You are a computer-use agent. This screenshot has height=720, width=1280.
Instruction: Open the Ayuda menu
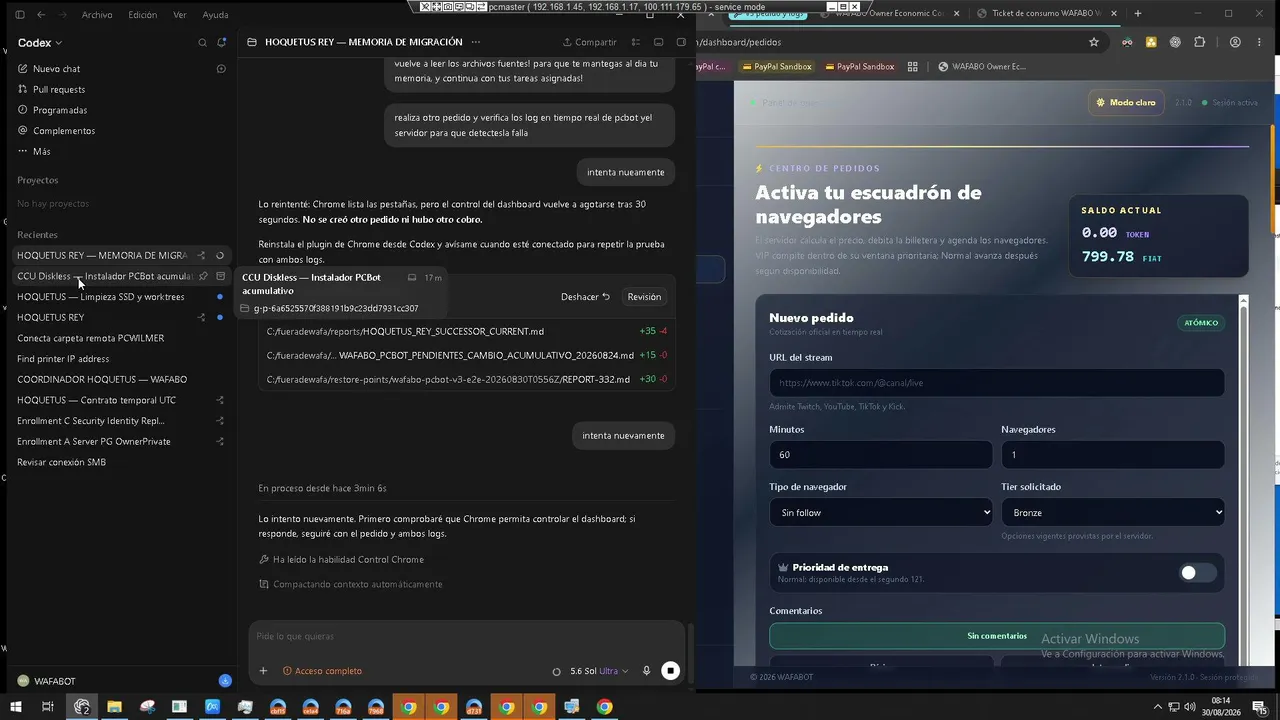(216, 15)
